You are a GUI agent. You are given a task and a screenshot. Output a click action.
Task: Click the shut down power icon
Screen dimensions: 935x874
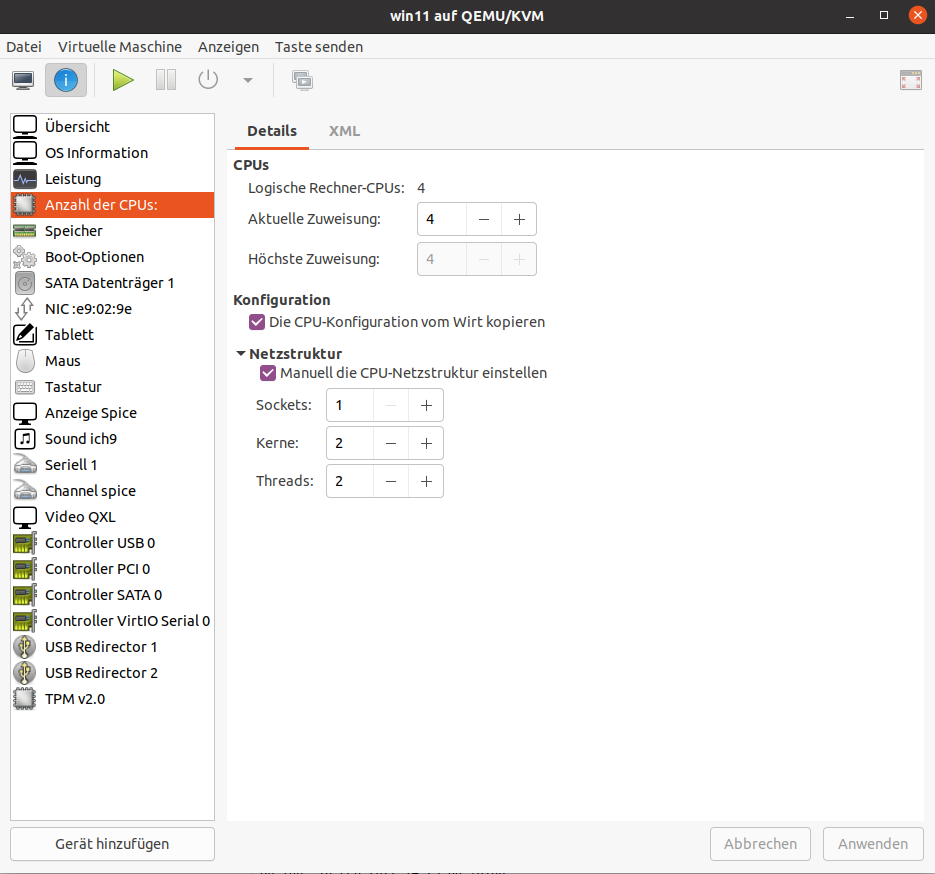208,80
